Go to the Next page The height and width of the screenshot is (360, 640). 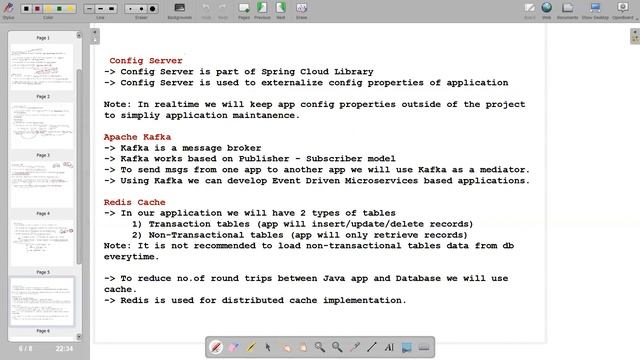point(281,11)
